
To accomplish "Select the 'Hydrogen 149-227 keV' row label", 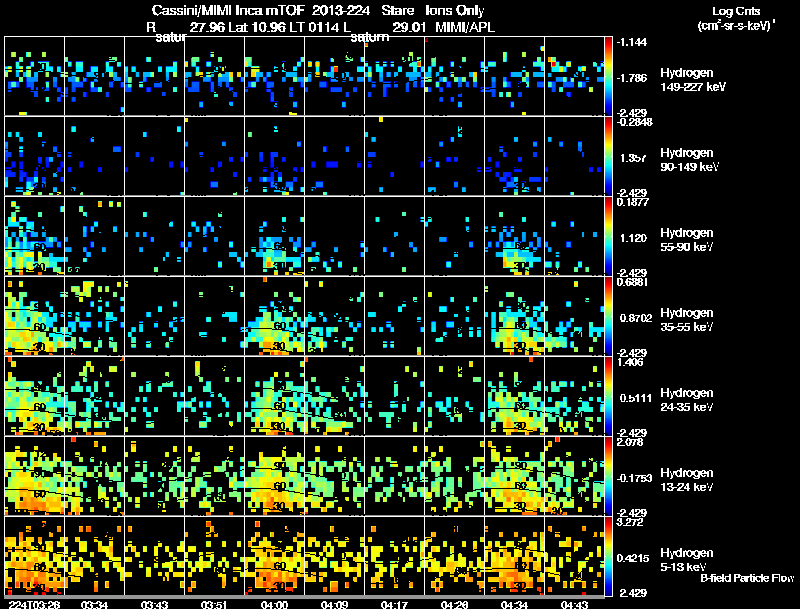I will tap(693, 80).
